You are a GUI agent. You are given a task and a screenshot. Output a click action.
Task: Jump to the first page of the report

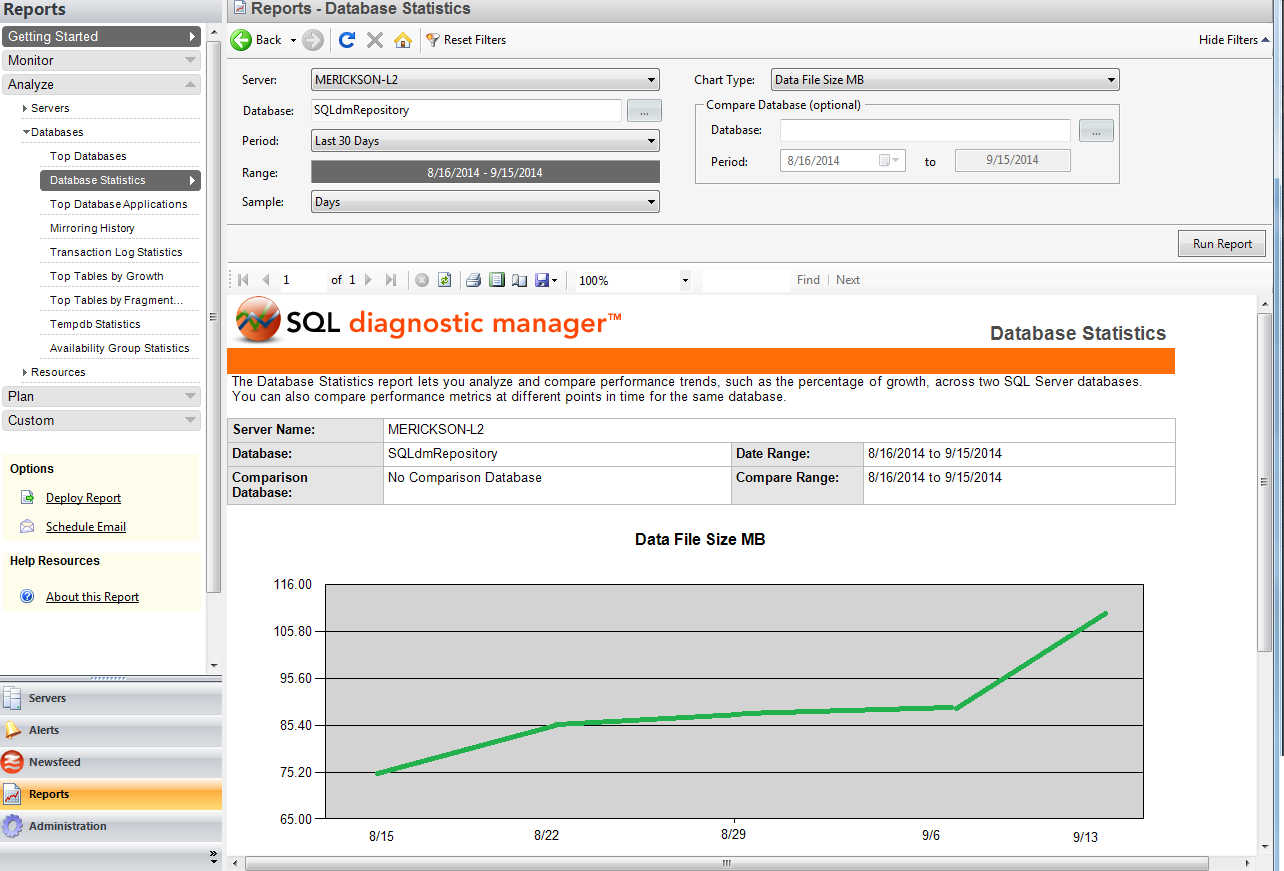pos(243,280)
